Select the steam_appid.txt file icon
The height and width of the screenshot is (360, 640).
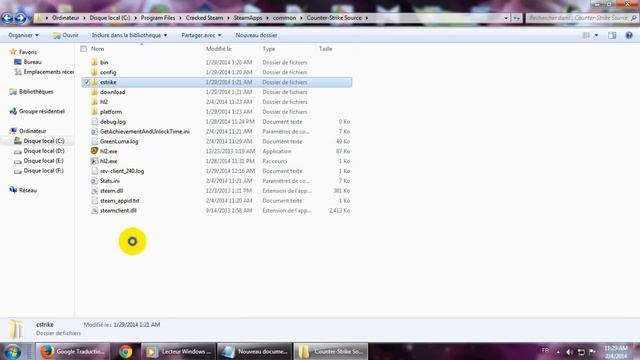pos(94,201)
